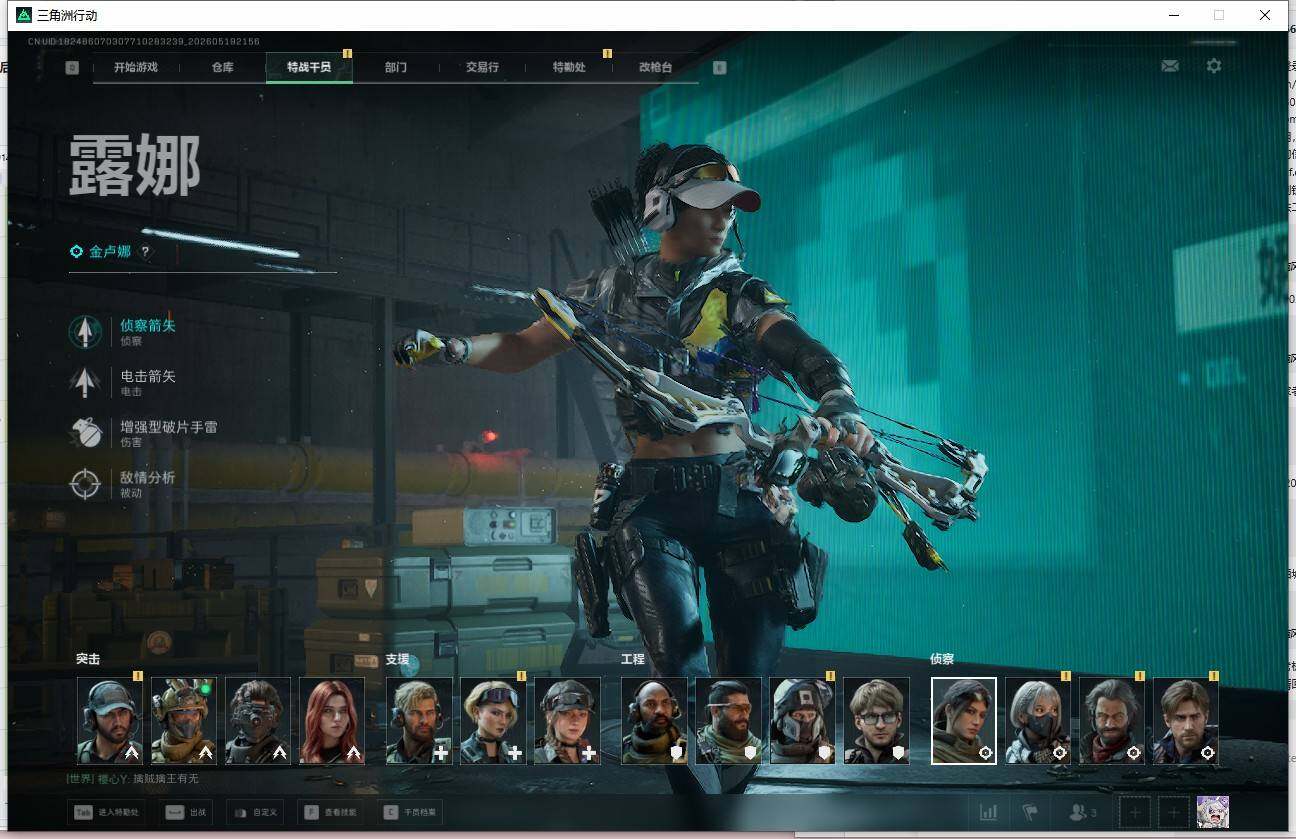This screenshot has height=839, width=1296.
Task: Click the 金卢娜 operator title label
Action: (x=110, y=252)
